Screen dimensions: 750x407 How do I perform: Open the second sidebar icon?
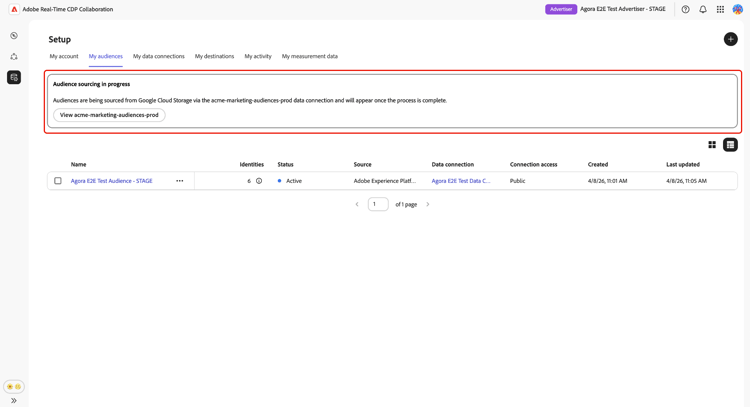14,56
